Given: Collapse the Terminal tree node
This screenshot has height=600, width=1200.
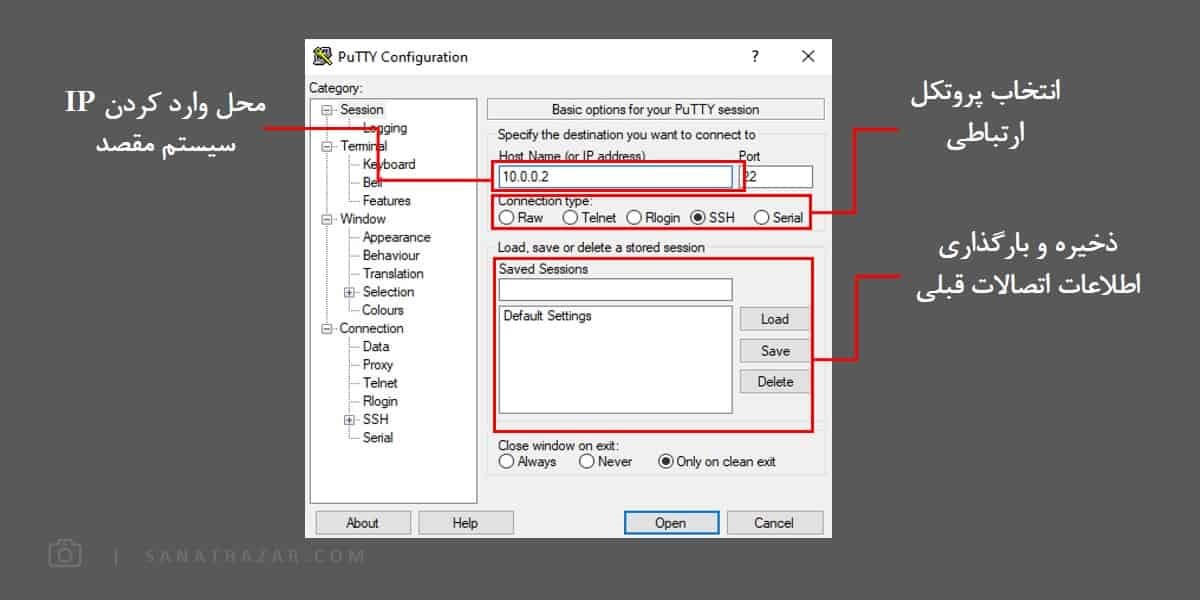Looking at the screenshot, I should pyautogui.click(x=327, y=146).
